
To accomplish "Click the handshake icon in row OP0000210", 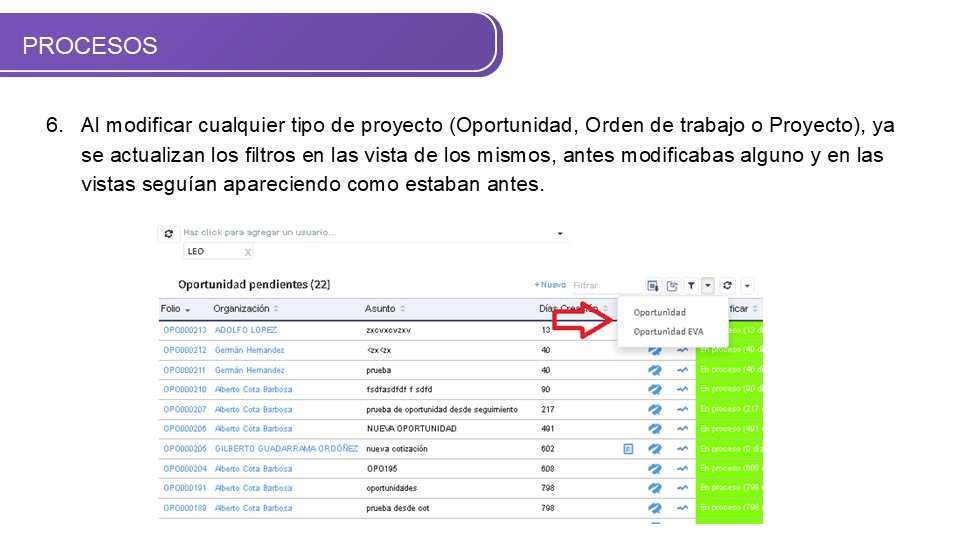I will click(x=654, y=389).
